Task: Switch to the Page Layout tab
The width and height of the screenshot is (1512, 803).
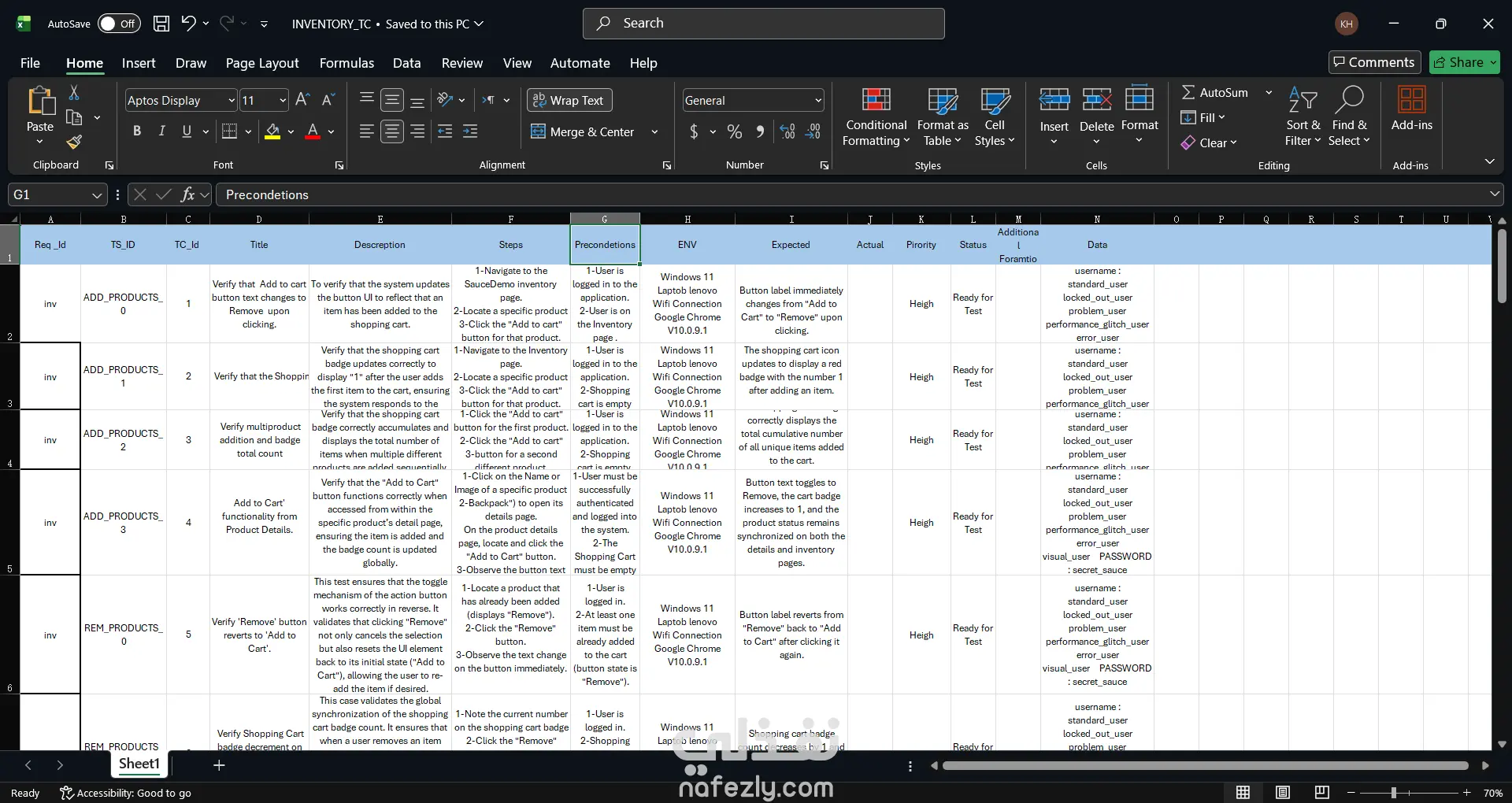Action: click(x=262, y=63)
